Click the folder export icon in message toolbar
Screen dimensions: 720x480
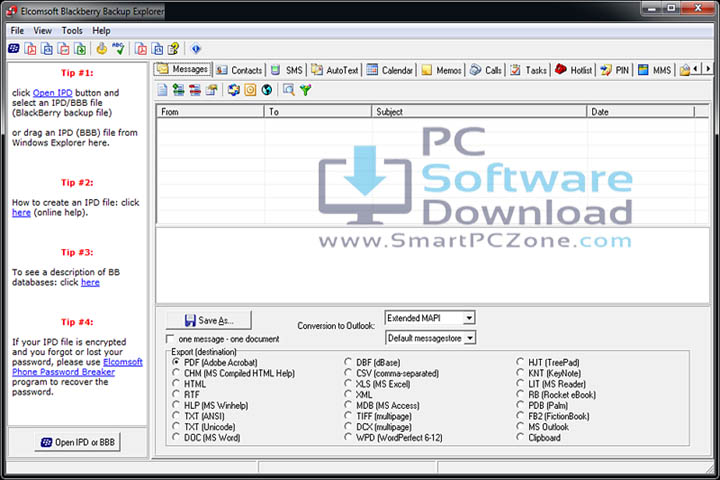tap(211, 90)
